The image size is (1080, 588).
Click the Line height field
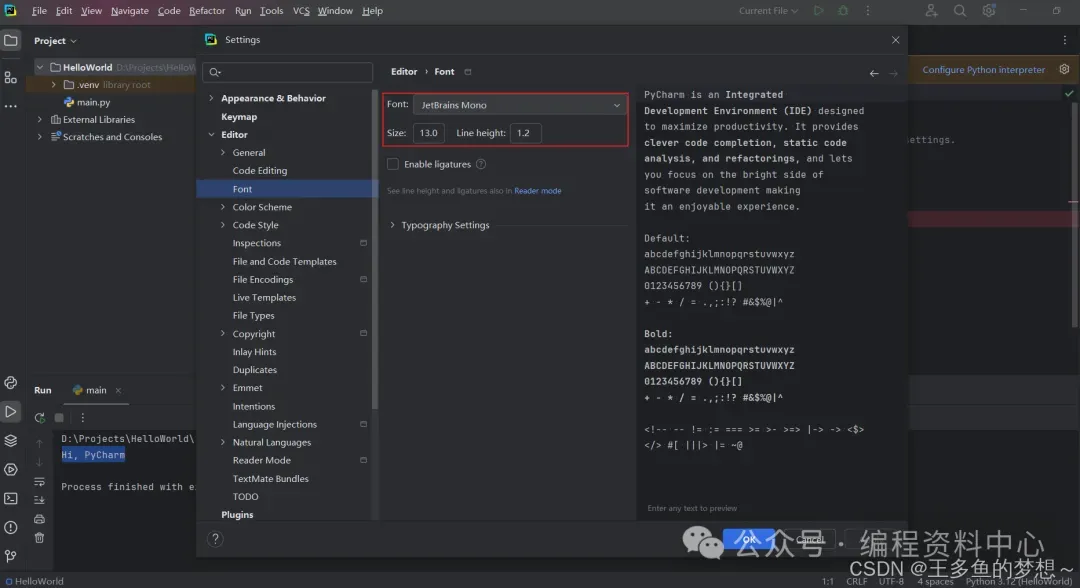click(525, 133)
